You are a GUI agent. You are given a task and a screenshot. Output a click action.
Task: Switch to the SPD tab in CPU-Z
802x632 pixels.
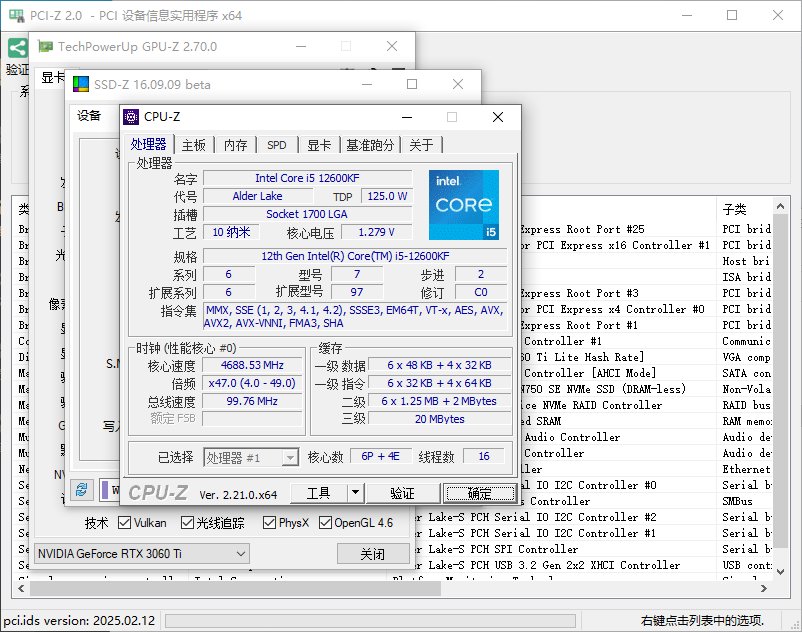[x=277, y=145]
